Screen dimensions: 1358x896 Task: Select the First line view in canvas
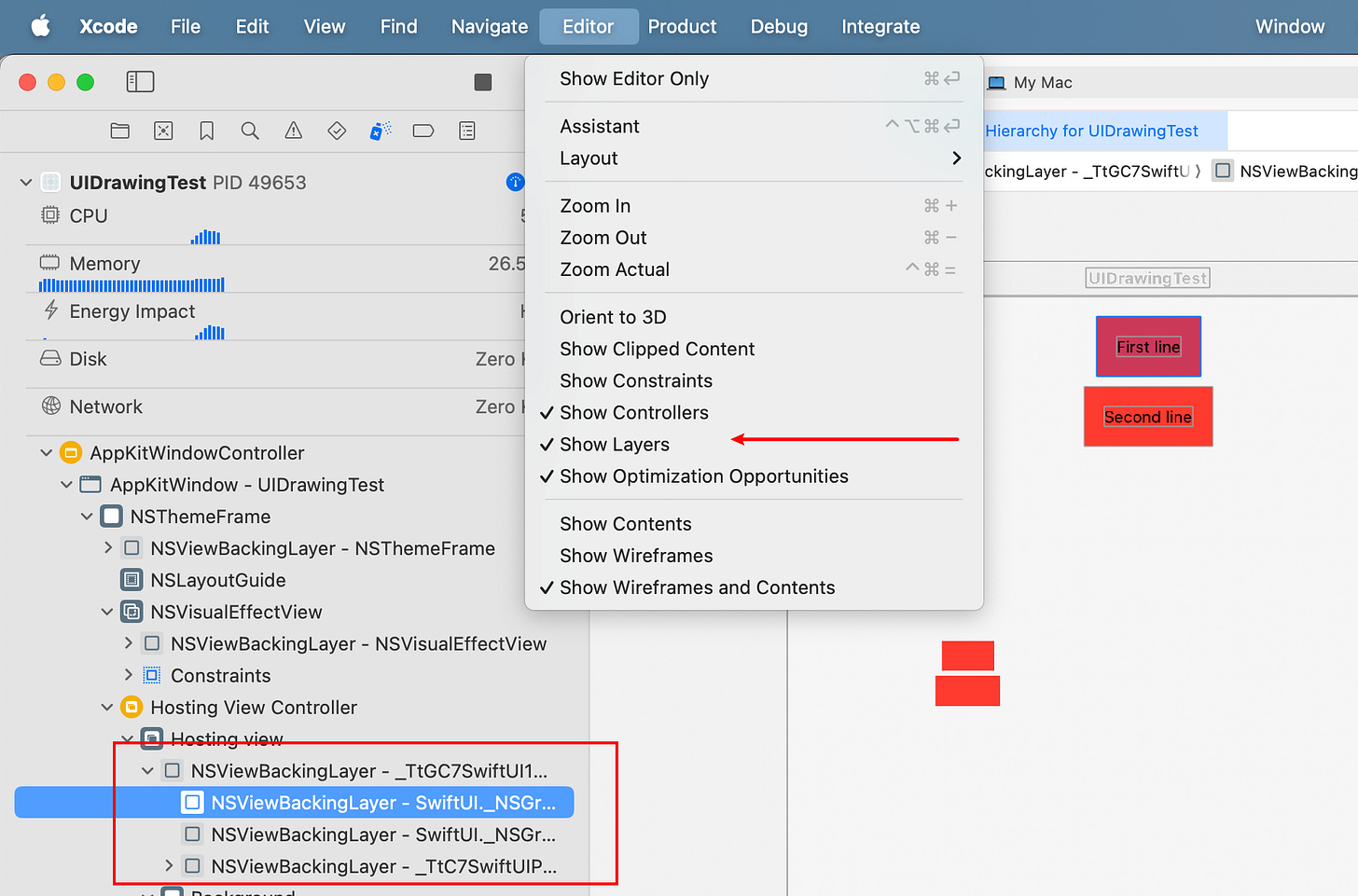(x=1148, y=347)
